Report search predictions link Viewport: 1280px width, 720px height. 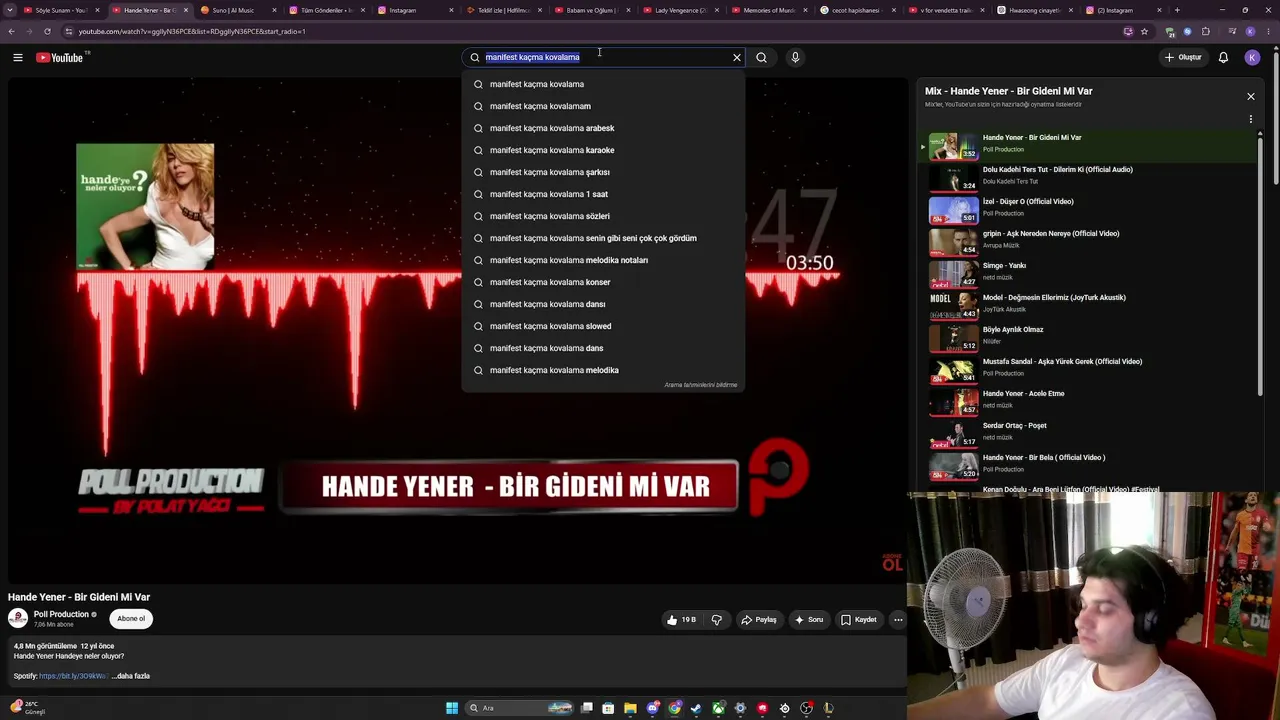point(701,385)
